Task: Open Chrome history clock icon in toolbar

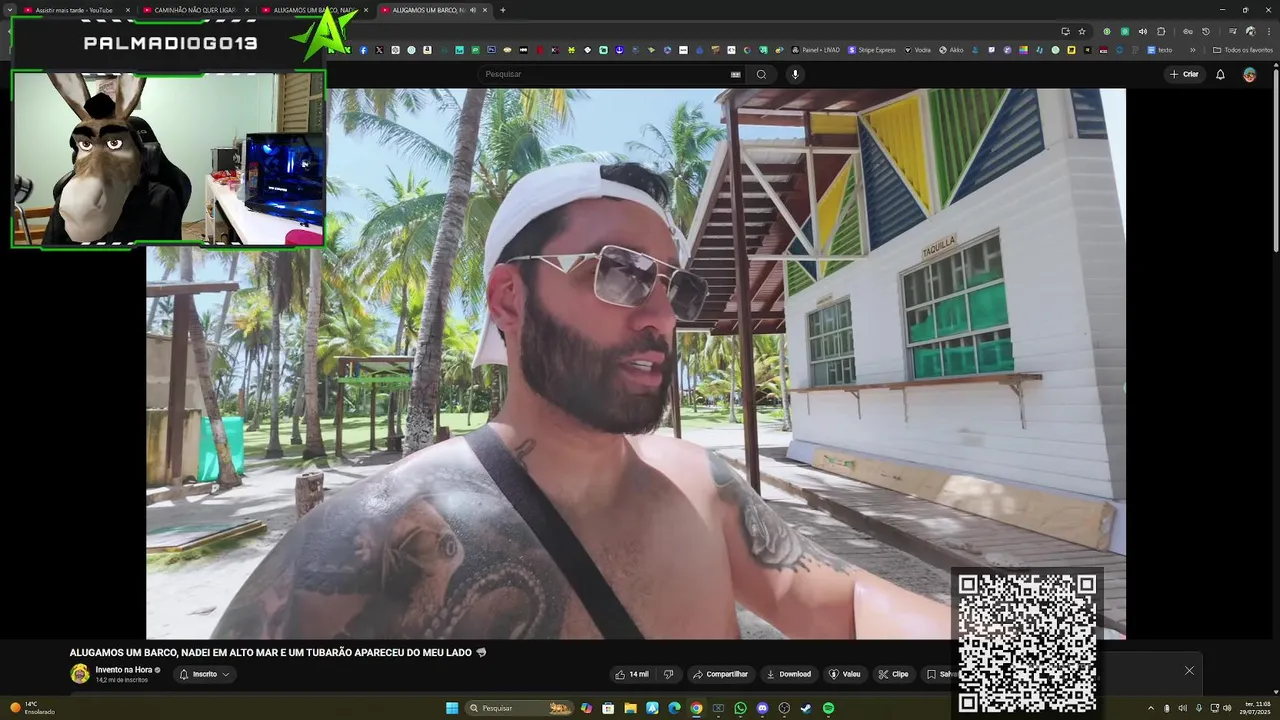Action: pos(1206,31)
